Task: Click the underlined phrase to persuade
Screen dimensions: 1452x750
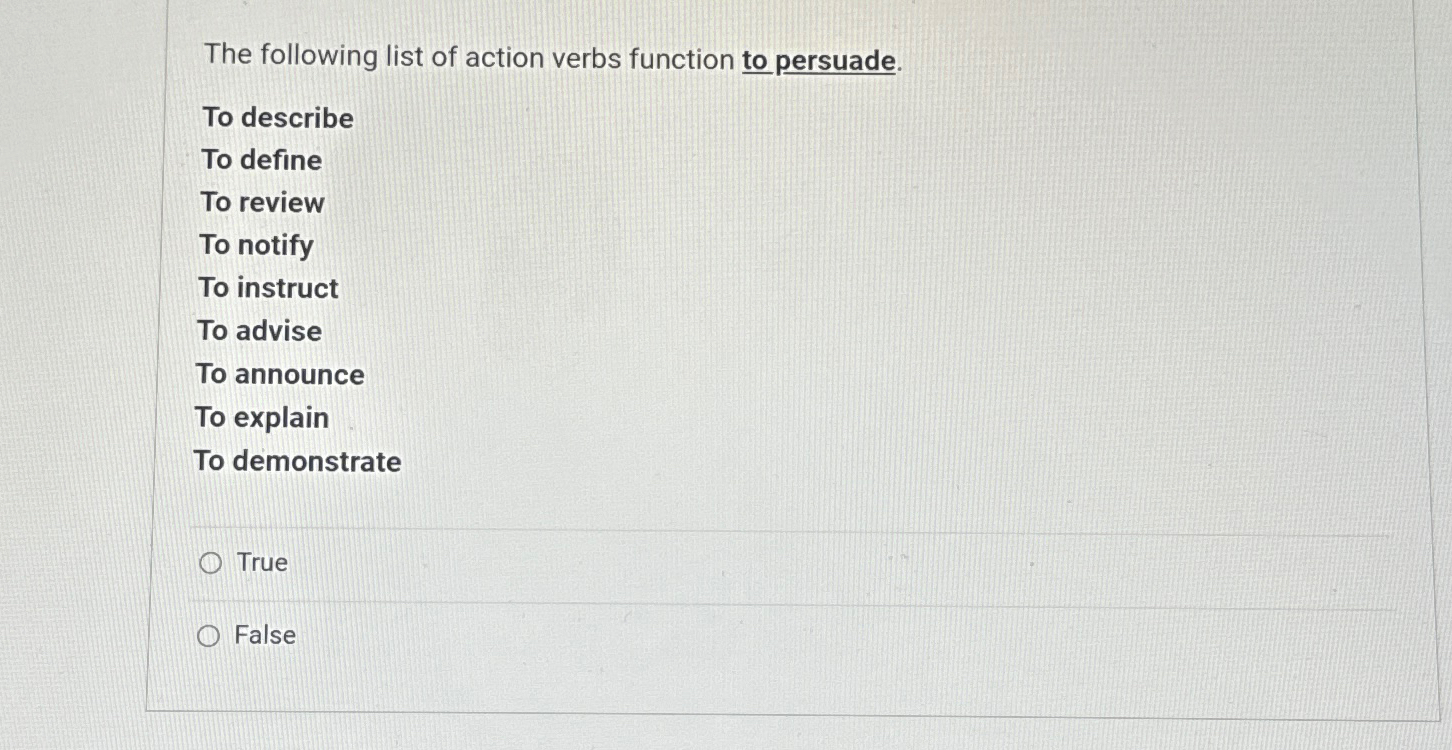Action: click(818, 60)
